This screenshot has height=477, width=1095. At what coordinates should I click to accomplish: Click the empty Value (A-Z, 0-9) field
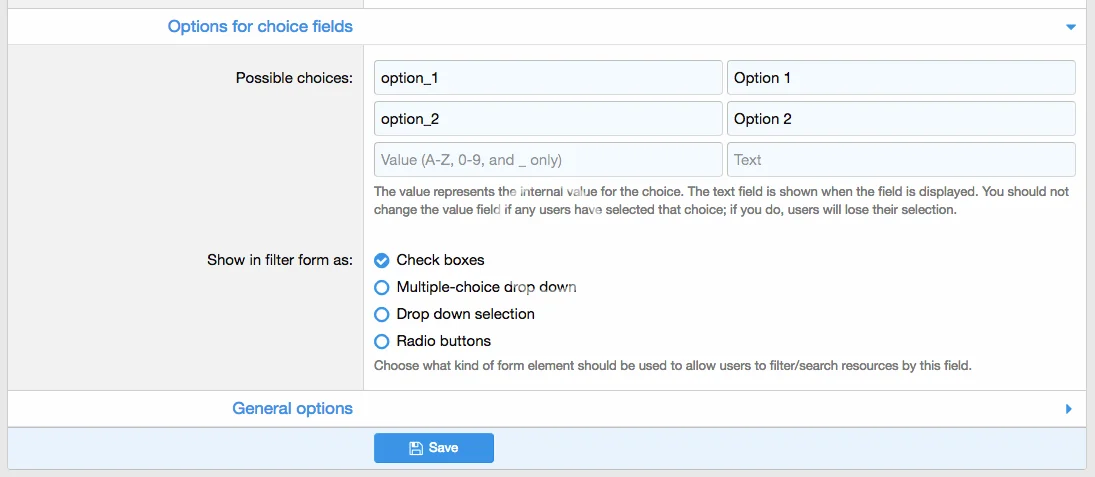click(x=547, y=160)
